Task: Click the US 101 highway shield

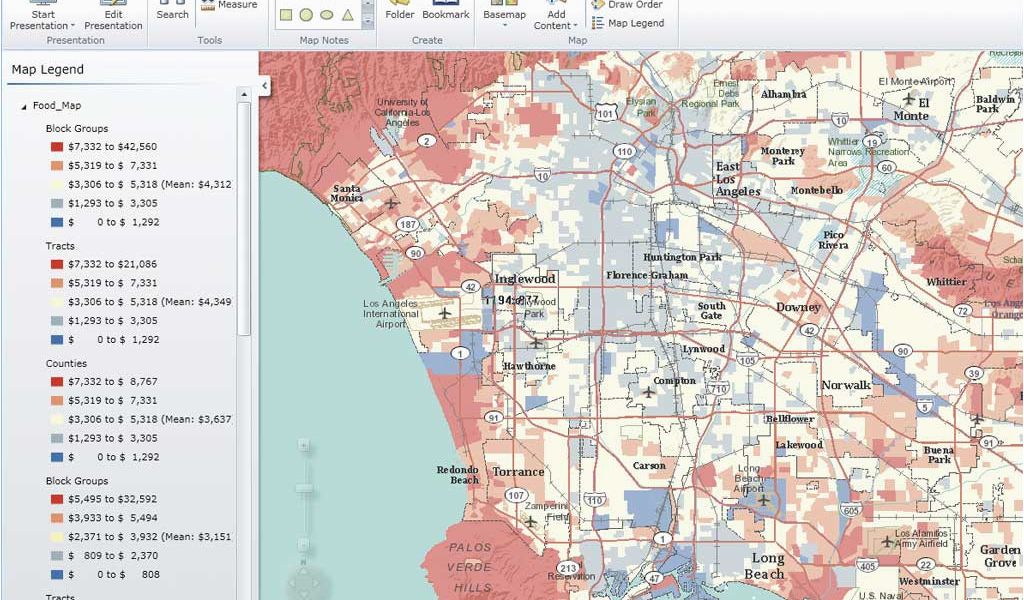Action: [605, 112]
